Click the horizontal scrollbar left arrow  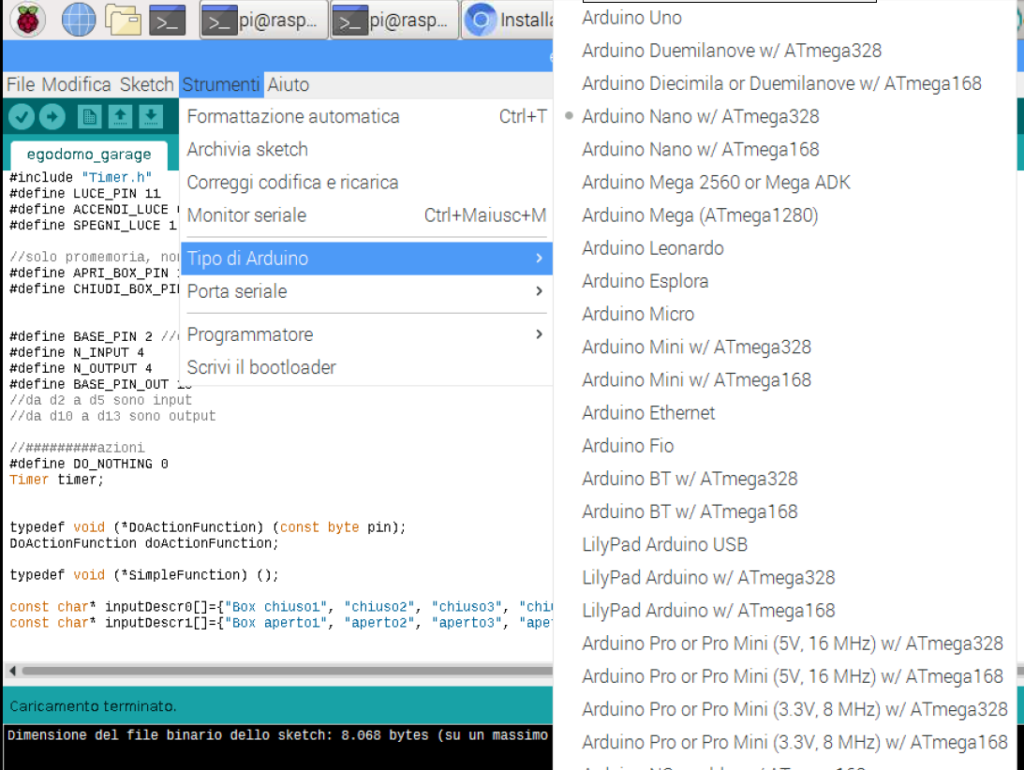(x=12, y=671)
